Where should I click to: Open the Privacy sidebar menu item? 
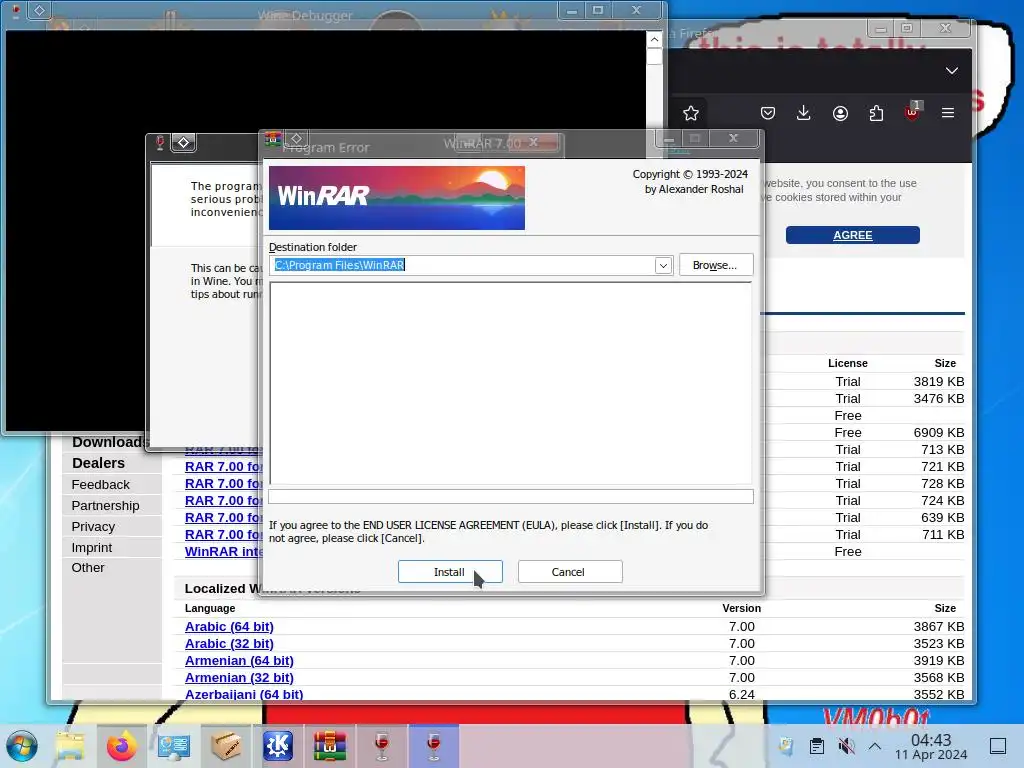point(93,526)
